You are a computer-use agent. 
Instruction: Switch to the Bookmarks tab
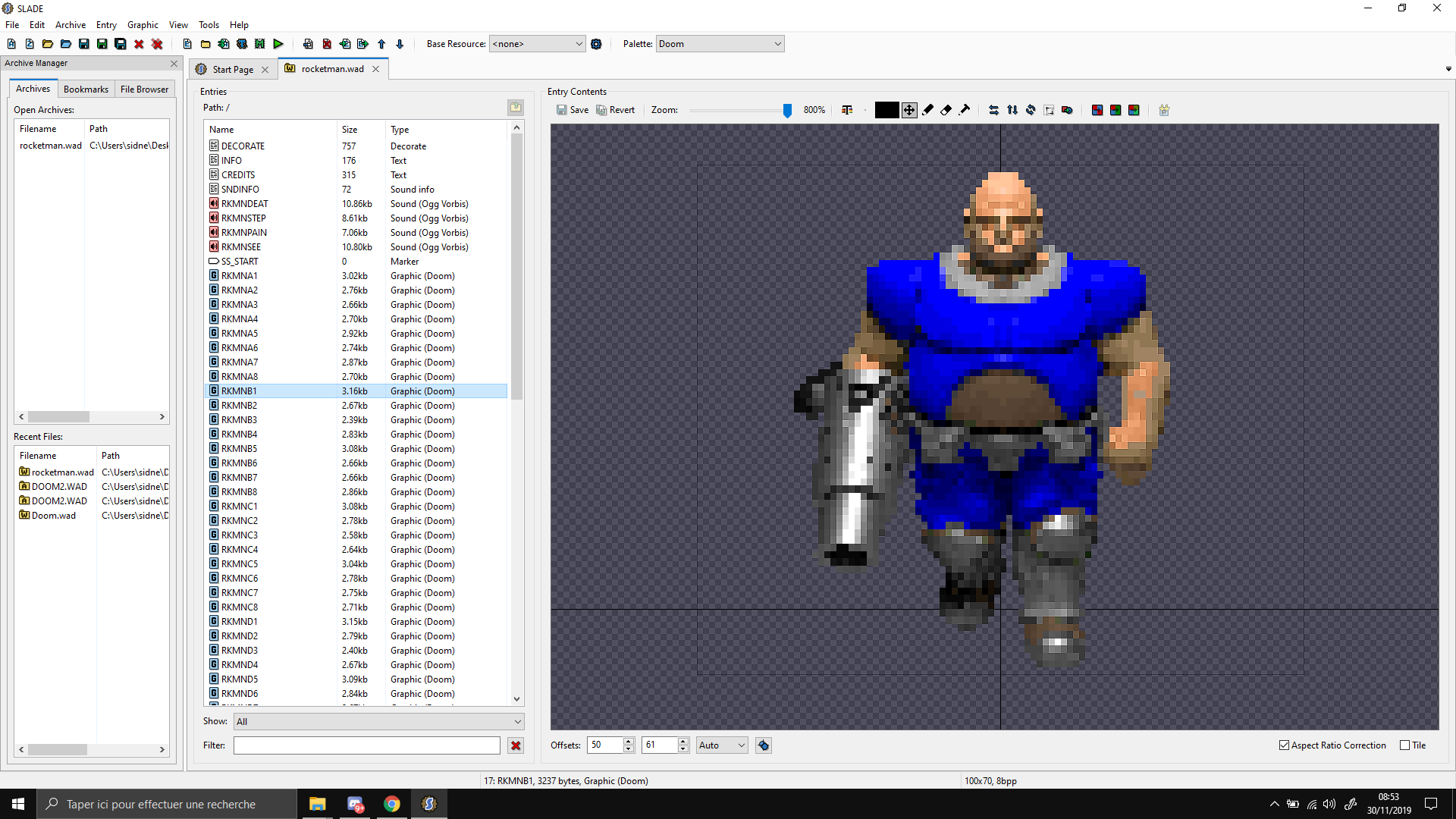(86, 89)
